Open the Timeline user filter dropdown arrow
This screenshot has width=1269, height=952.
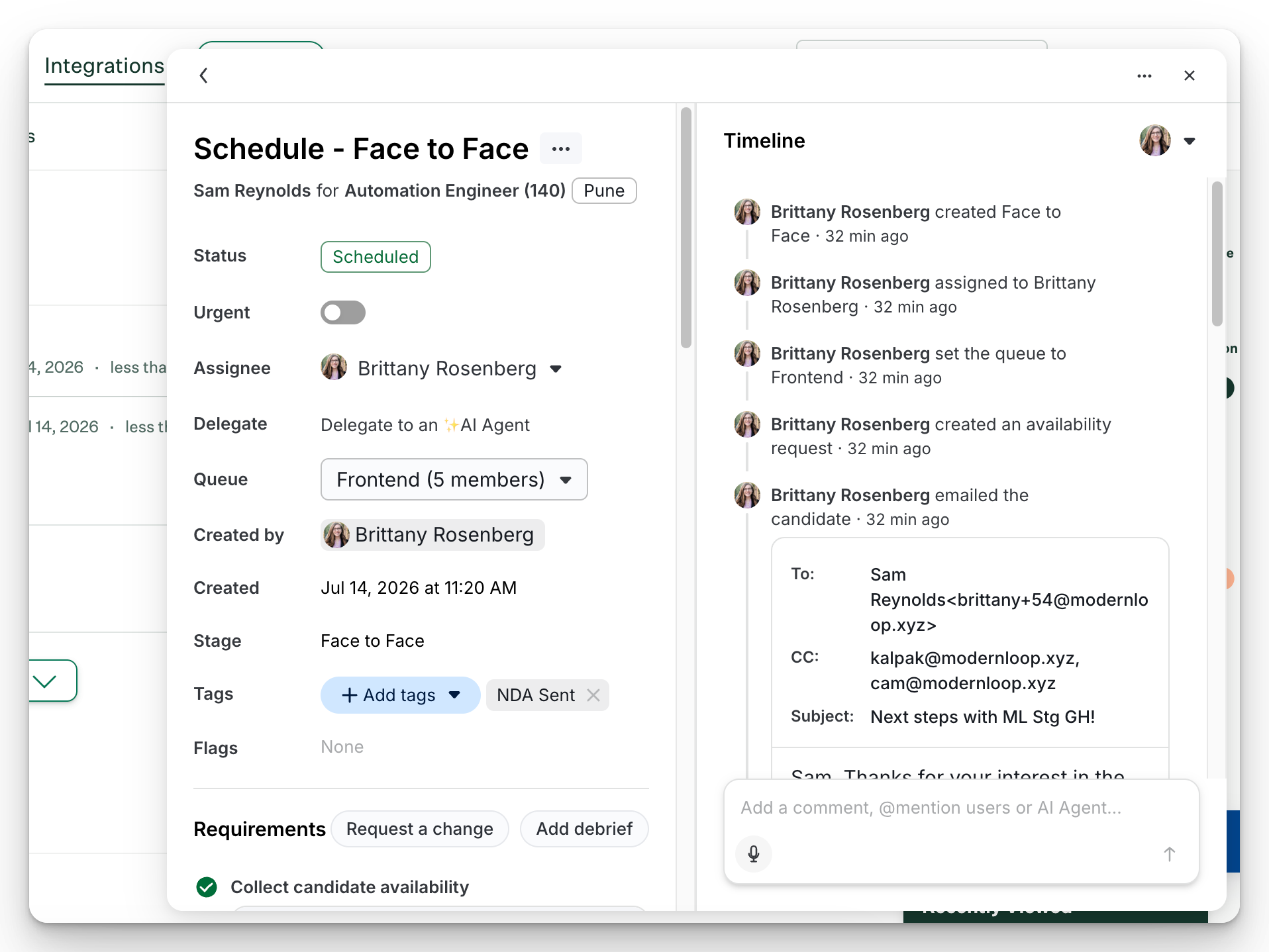[x=1190, y=141]
